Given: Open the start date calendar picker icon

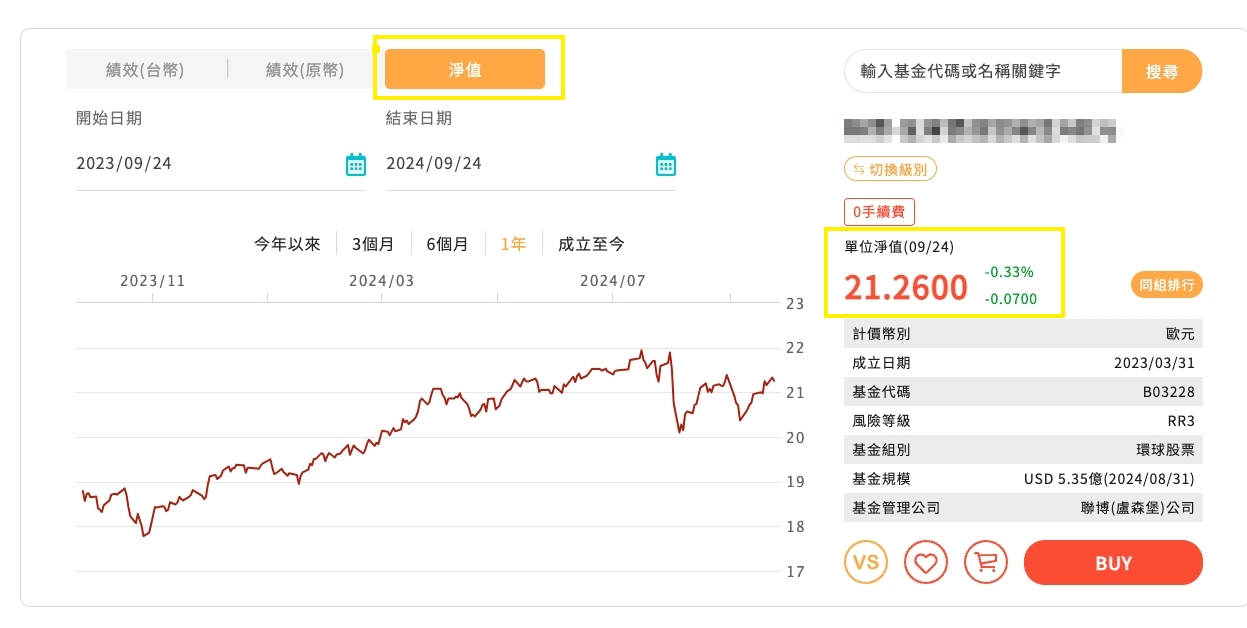Looking at the screenshot, I should point(356,165).
